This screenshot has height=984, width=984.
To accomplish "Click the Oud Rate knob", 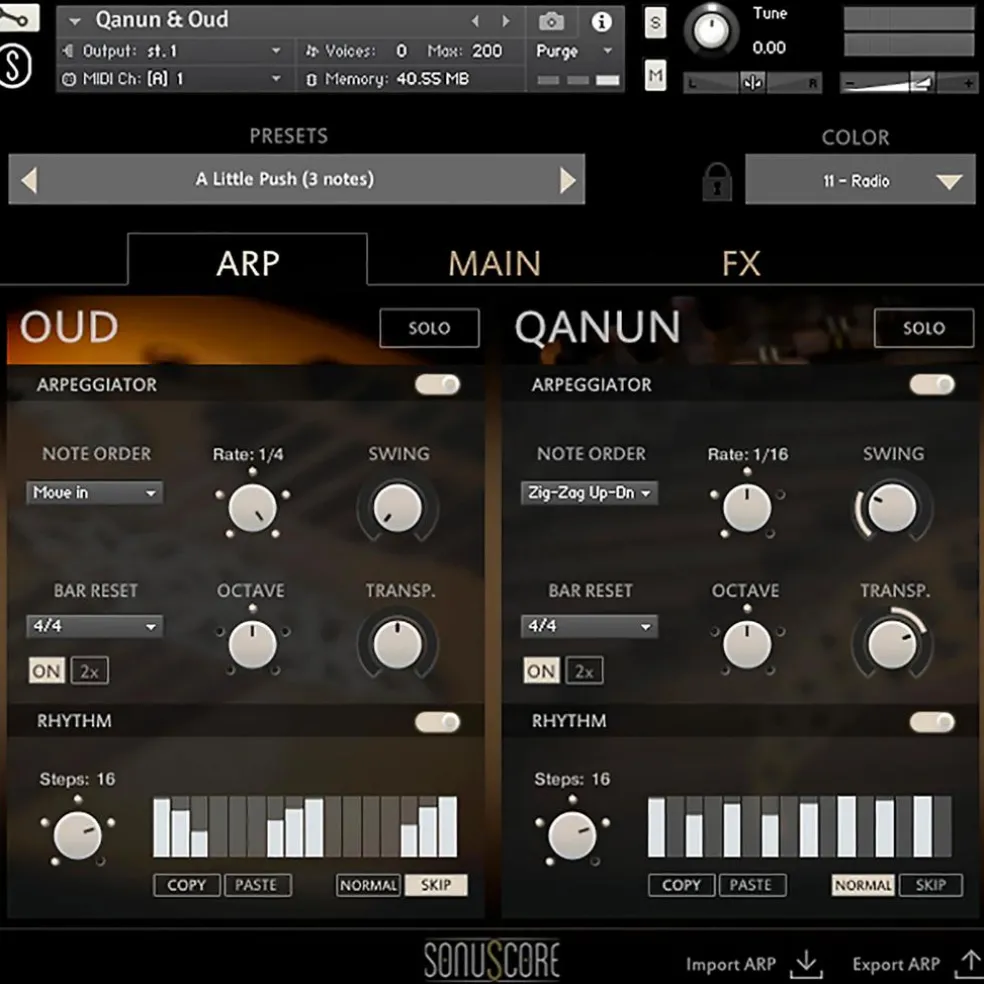I will pyautogui.click(x=252, y=508).
